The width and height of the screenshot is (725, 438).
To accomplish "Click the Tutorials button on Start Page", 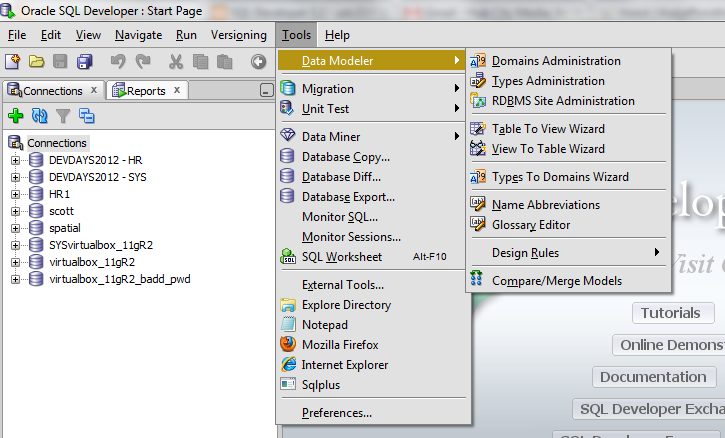I will point(673,313).
